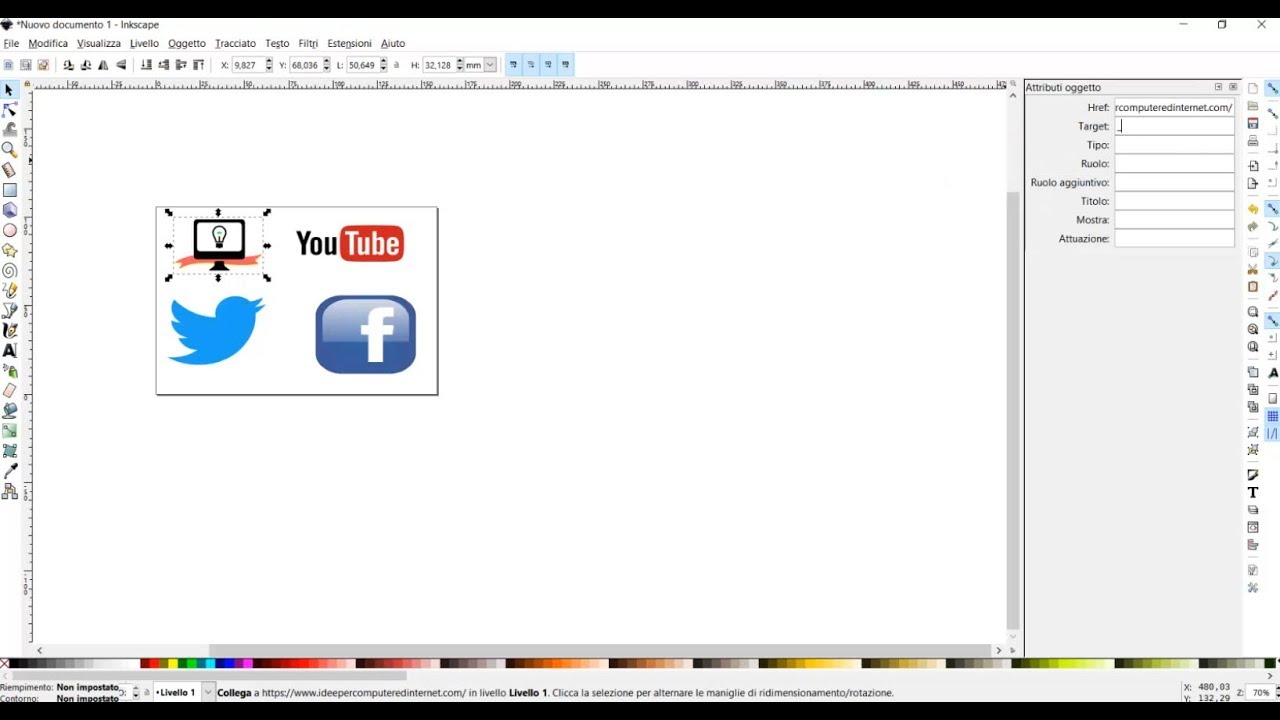1280x720 pixels.
Task: Open the Livello menu
Action: pos(144,44)
